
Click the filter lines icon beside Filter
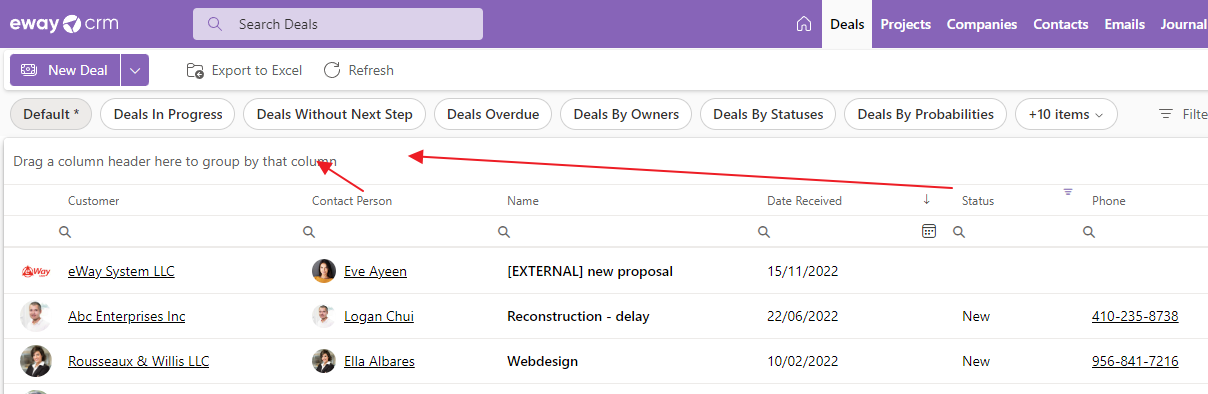[x=1166, y=114]
